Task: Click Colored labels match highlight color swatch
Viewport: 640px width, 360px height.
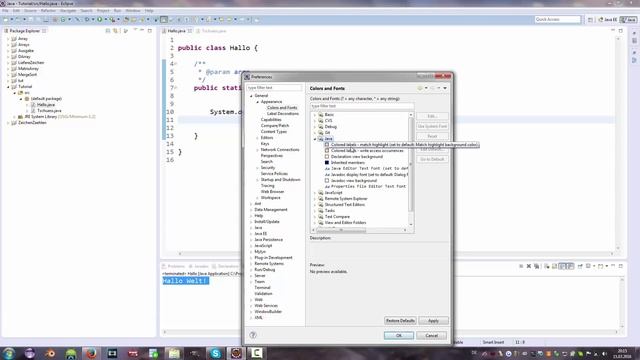Action: pos(327,144)
